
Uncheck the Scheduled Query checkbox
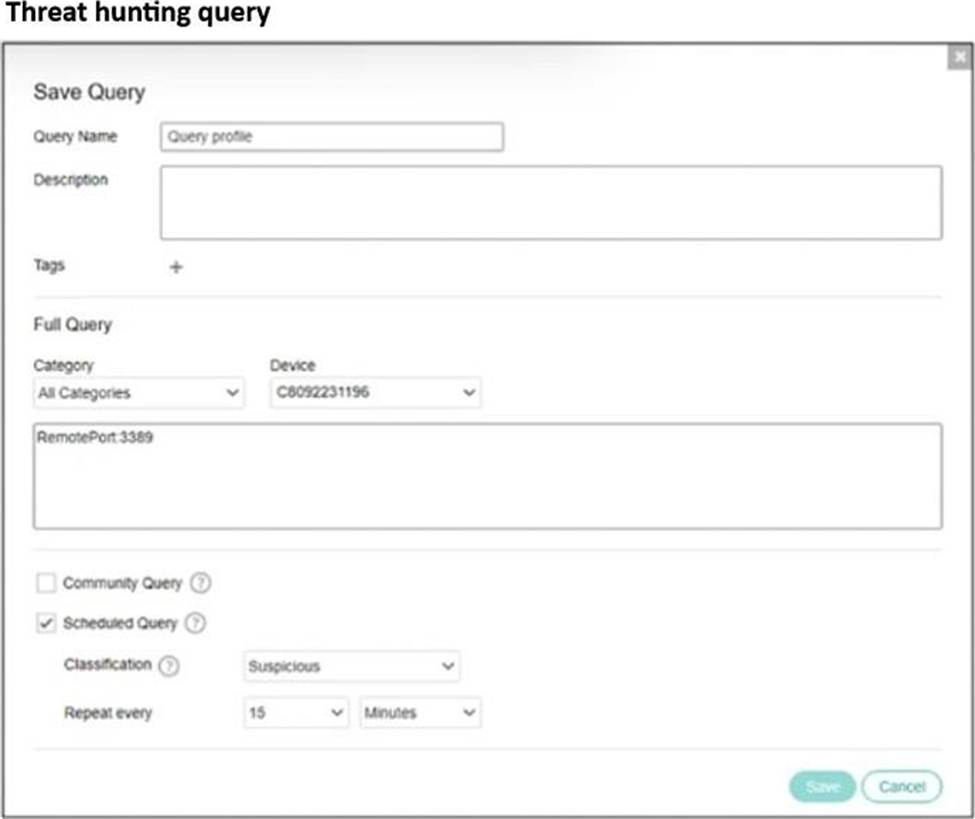click(x=46, y=623)
